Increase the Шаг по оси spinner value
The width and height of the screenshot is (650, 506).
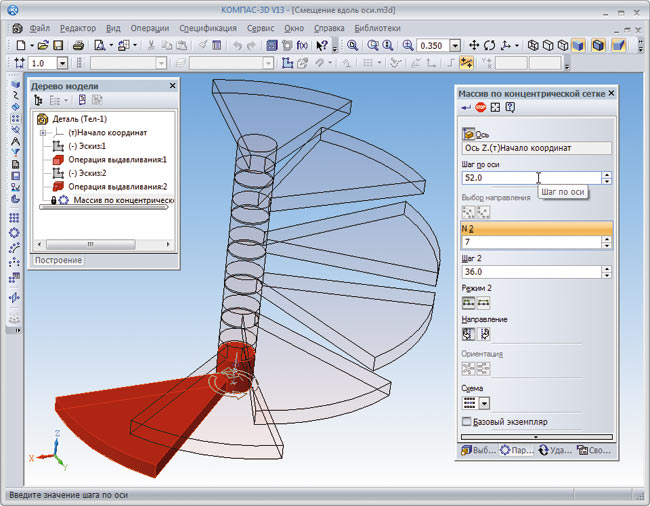click(606, 174)
